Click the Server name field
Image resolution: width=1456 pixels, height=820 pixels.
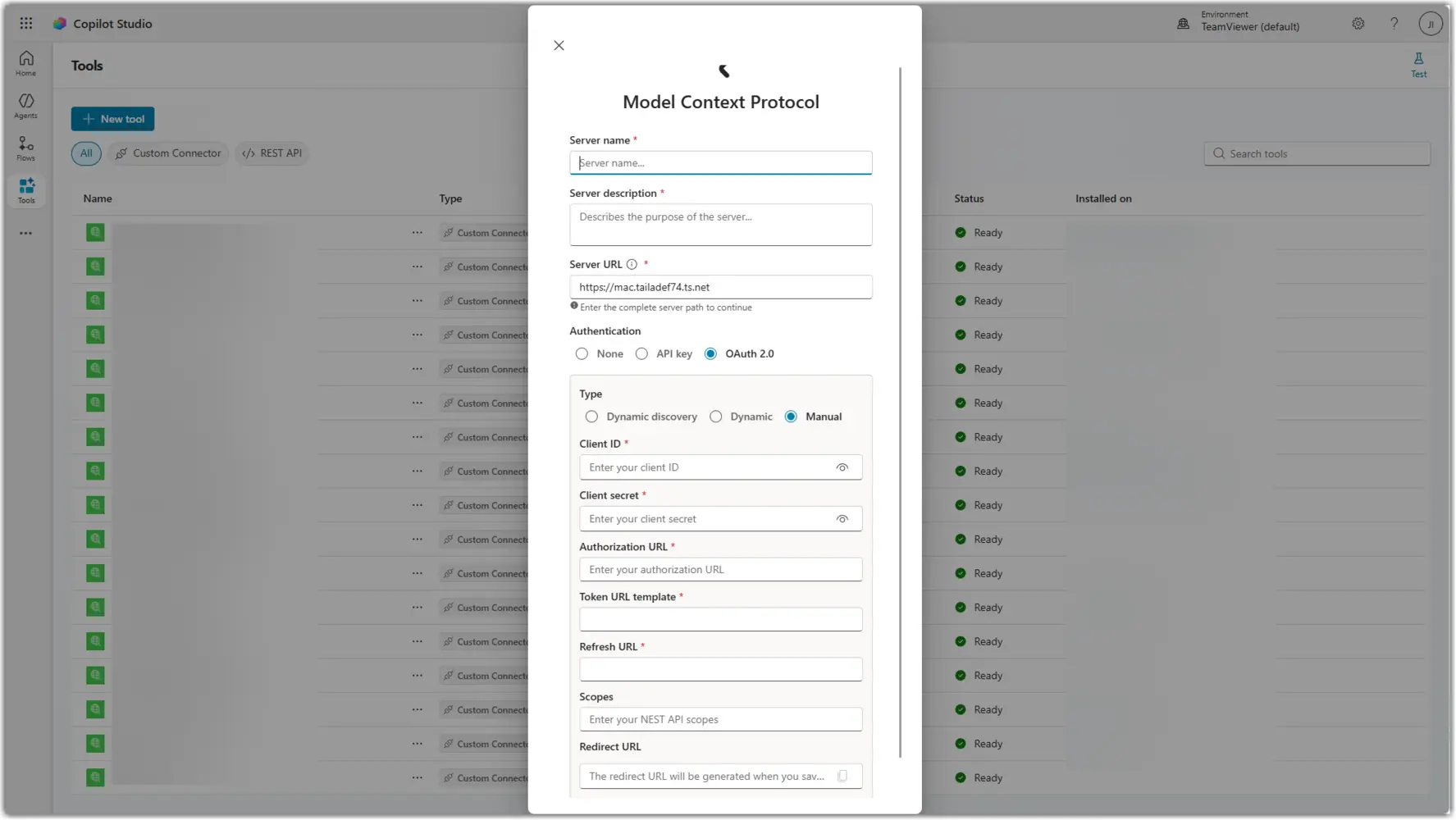[721, 163]
